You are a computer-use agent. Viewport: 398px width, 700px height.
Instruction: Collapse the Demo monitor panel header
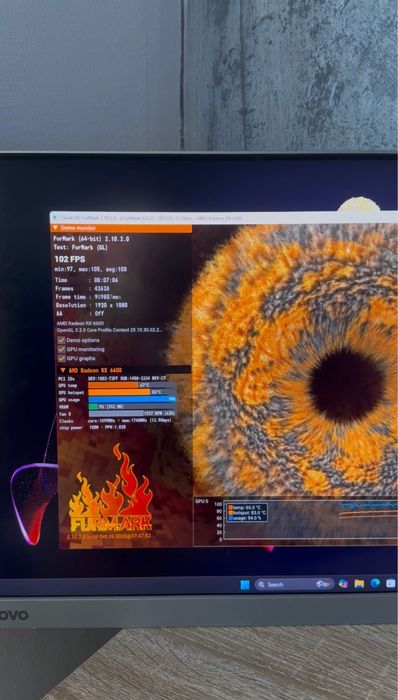121,228
